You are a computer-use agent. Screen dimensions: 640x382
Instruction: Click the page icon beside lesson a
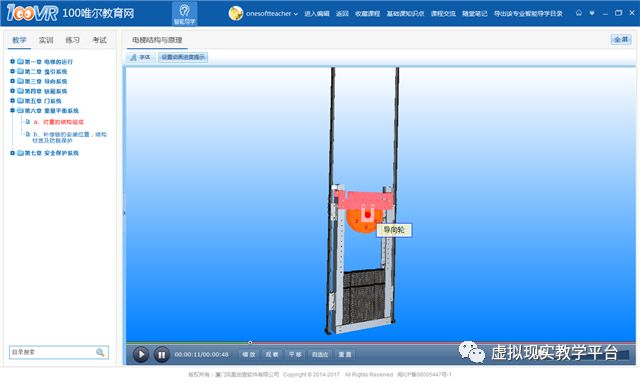tap(28, 122)
